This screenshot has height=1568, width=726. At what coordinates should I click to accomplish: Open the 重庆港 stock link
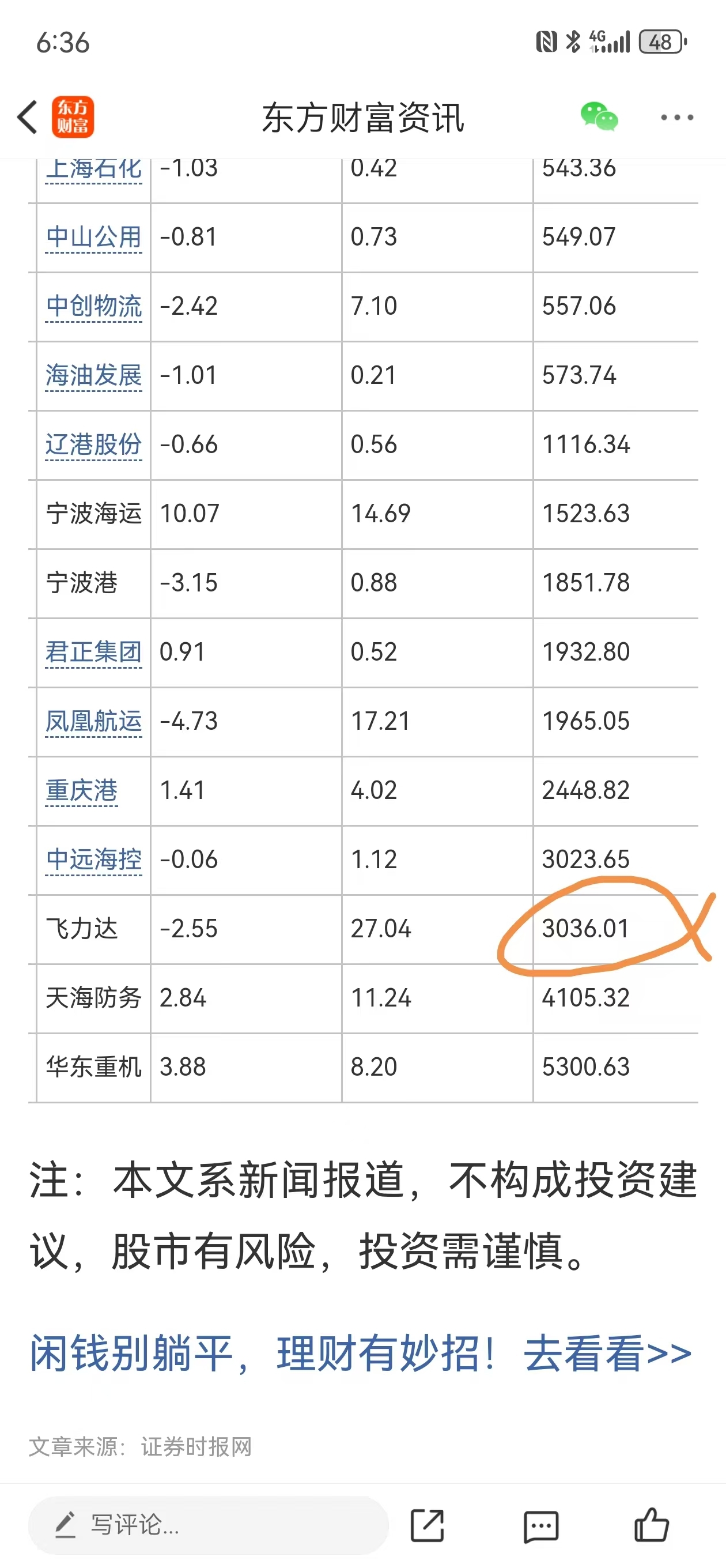pyautogui.click(x=82, y=791)
